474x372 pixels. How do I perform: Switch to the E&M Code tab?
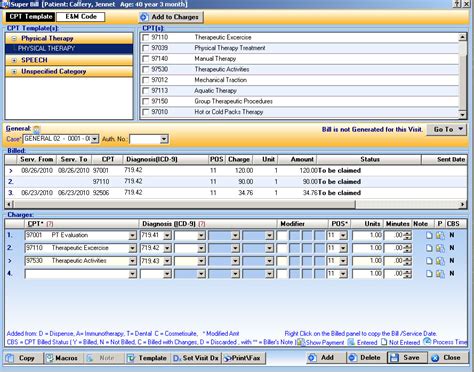pos(81,17)
